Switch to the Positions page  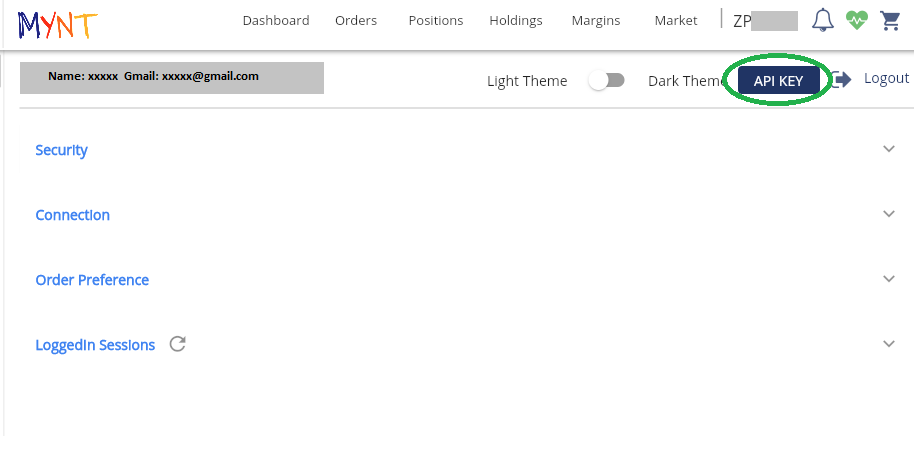[x=436, y=20]
